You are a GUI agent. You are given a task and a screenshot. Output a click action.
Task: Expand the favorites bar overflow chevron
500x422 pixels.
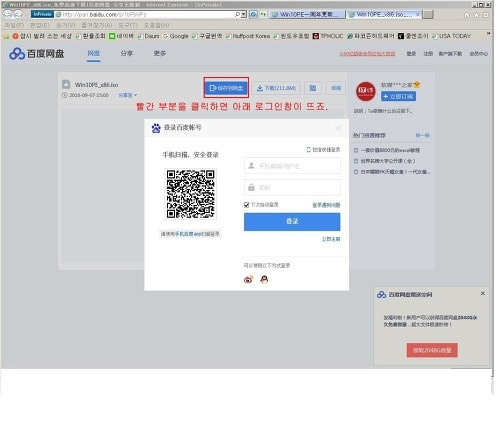(x=489, y=34)
